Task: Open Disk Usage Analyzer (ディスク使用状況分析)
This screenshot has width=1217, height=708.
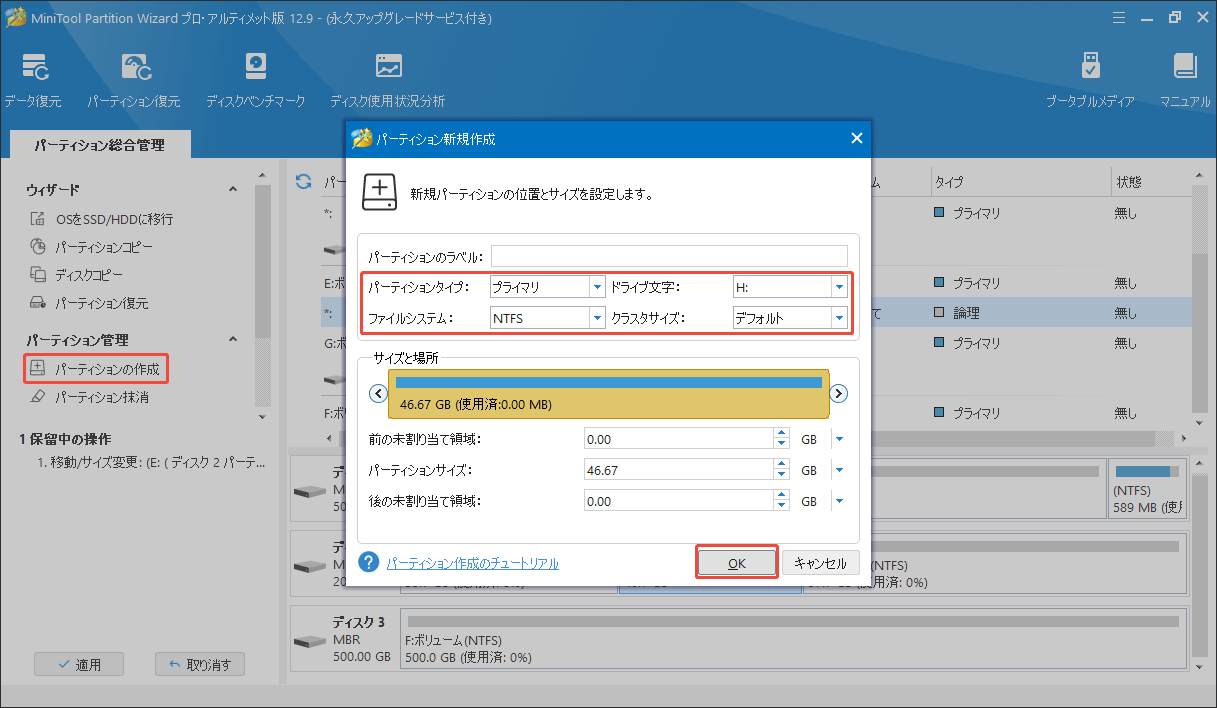Action: tap(387, 80)
